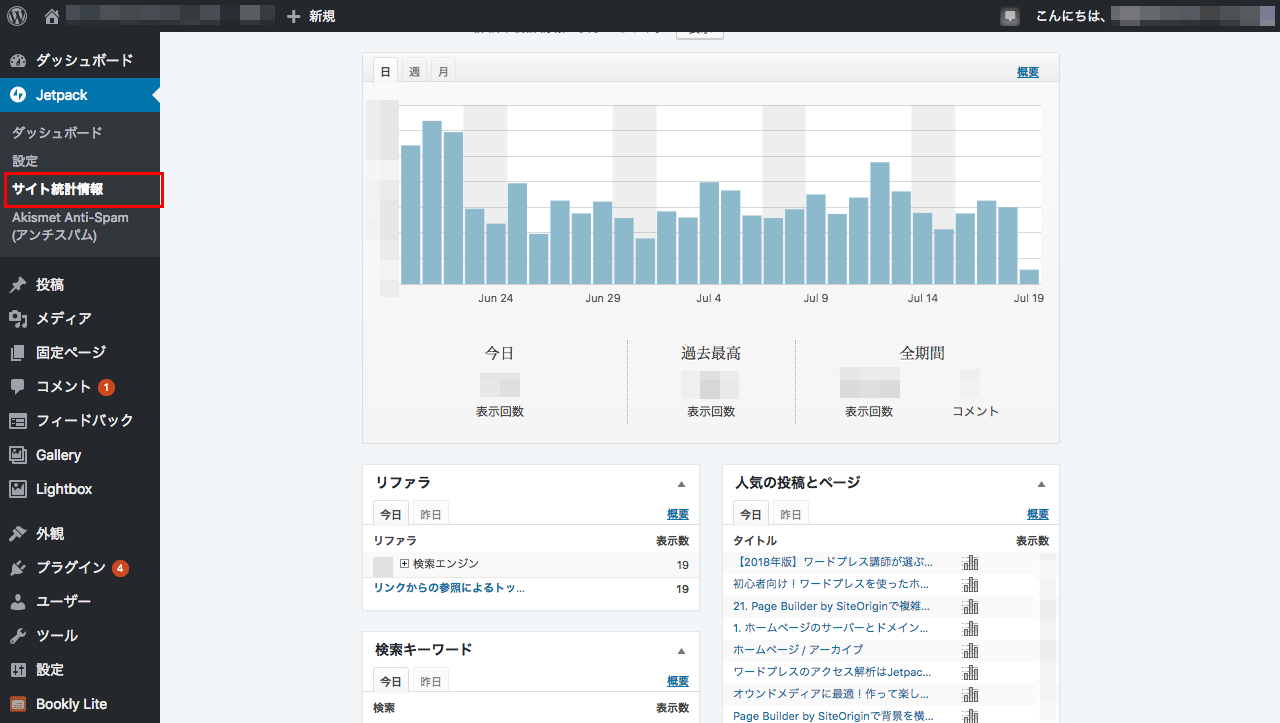Open the post 1. ホームページのサーバーとドメイン…
The height and width of the screenshot is (723, 1280).
(833, 628)
